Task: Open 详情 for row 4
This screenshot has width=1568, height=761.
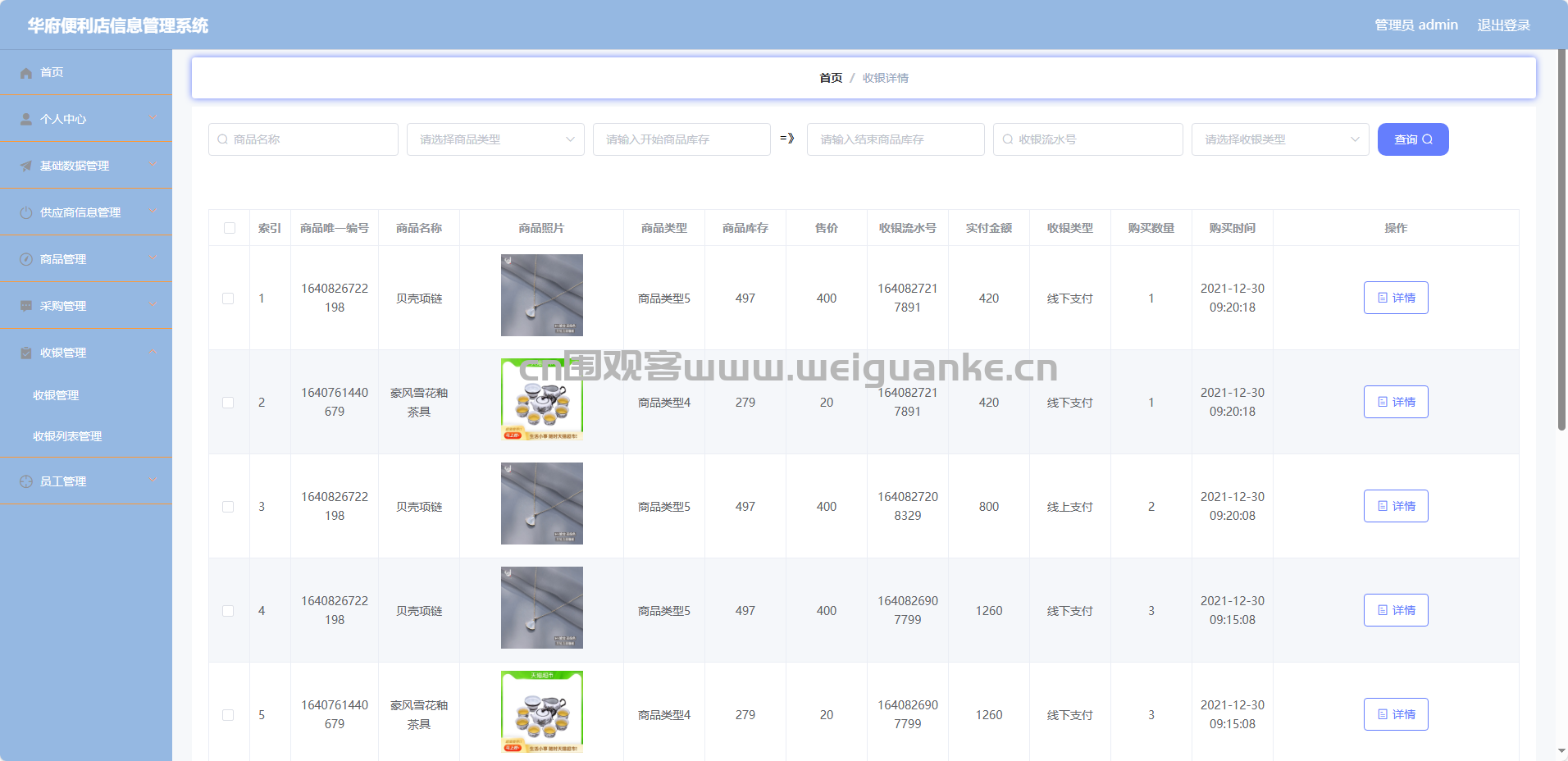Action: pyautogui.click(x=1396, y=610)
